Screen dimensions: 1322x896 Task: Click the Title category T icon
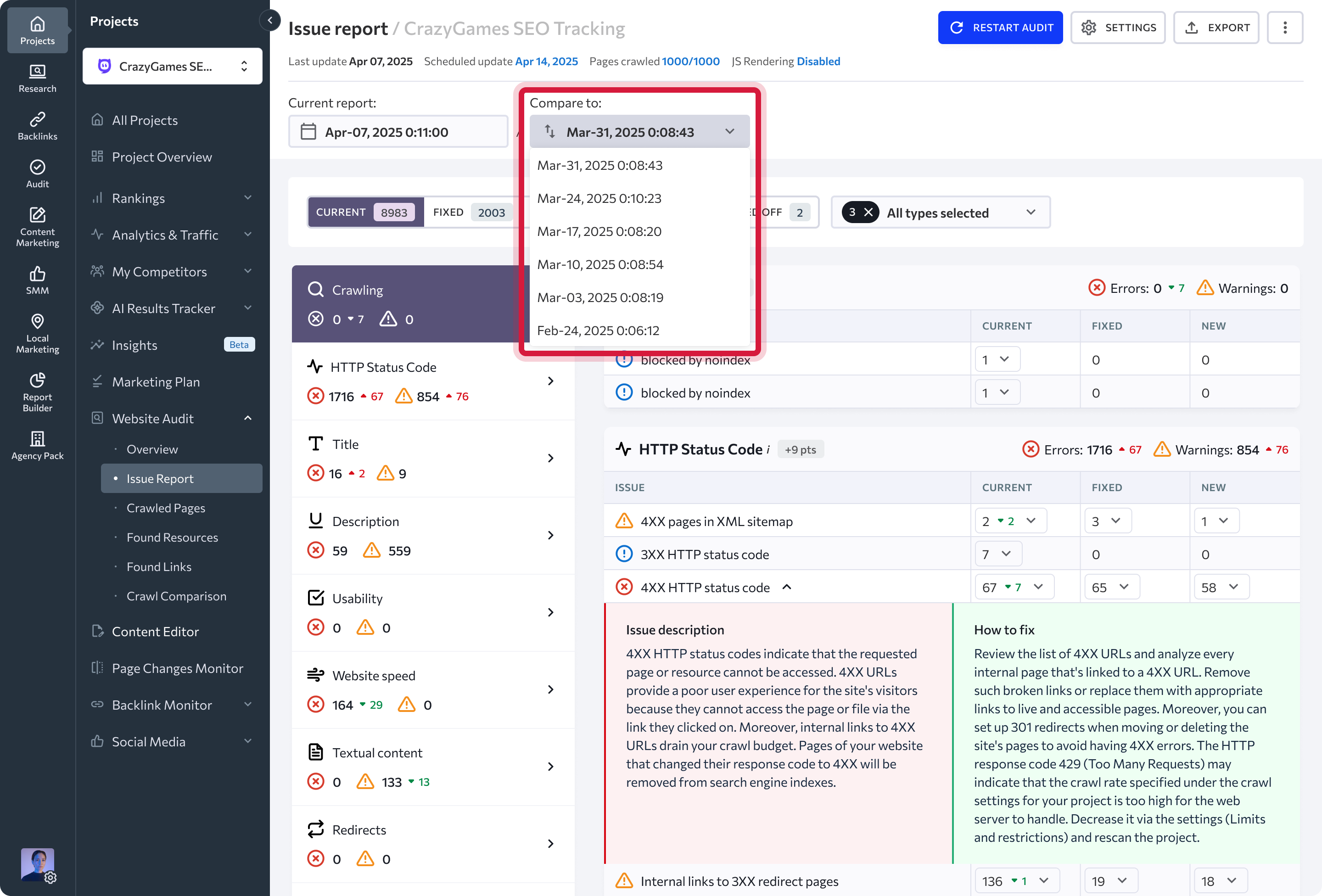[315, 444]
